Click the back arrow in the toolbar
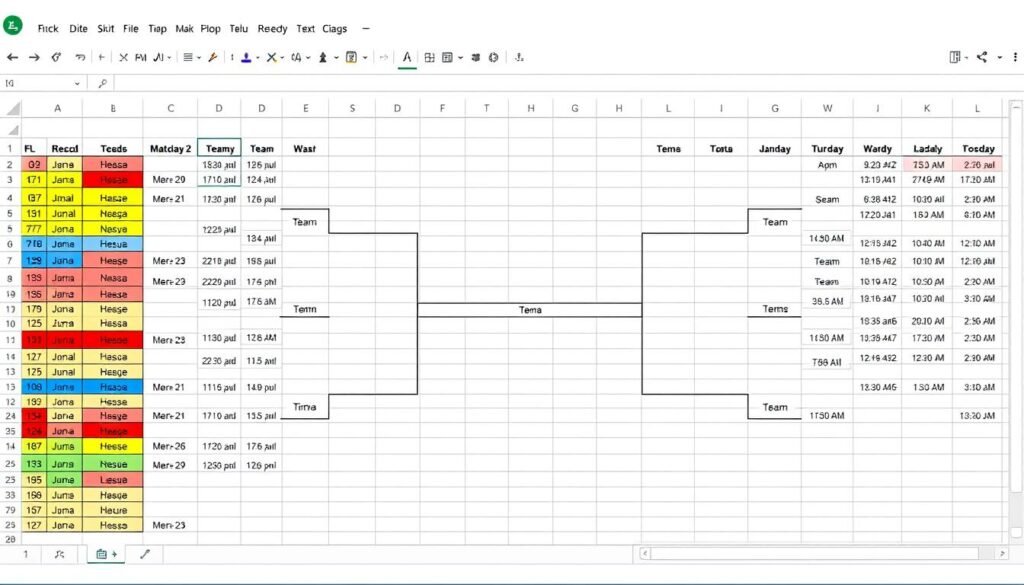Image resolution: width=1024 pixels, height=585 pixels. [x=12, y=58]
